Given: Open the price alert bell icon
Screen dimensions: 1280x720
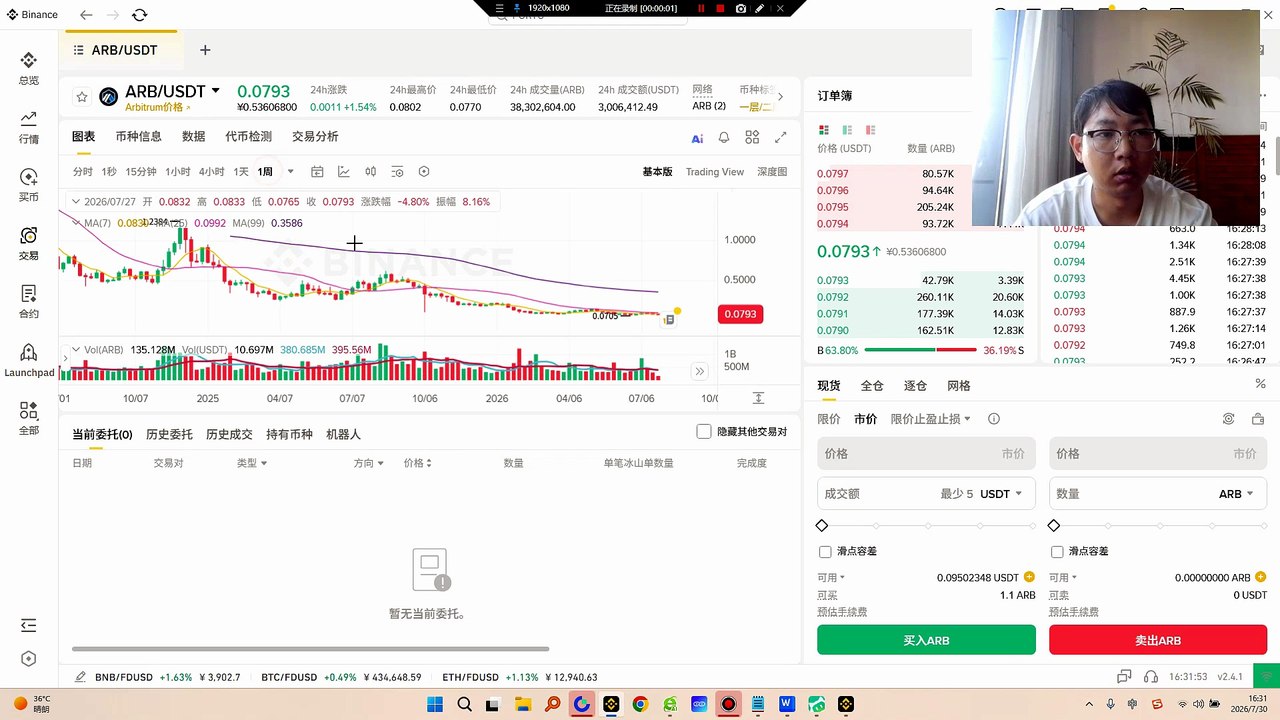Looking at the screenshot, I should tap(724, 138).
